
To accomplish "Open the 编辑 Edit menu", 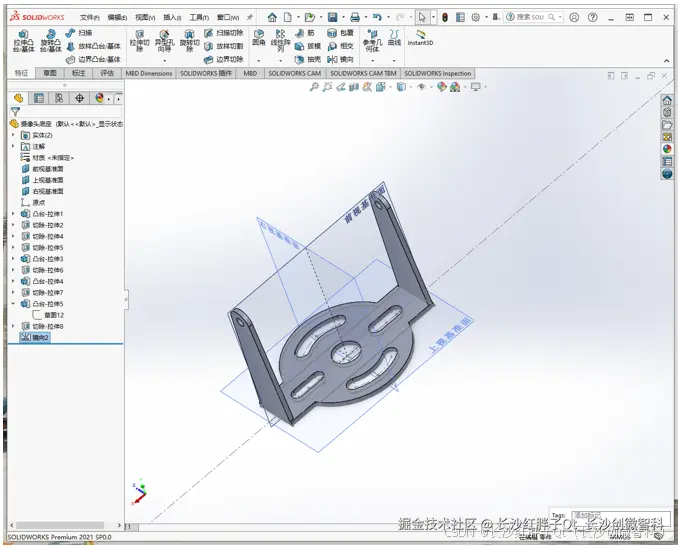I will (x=117, y=17).
